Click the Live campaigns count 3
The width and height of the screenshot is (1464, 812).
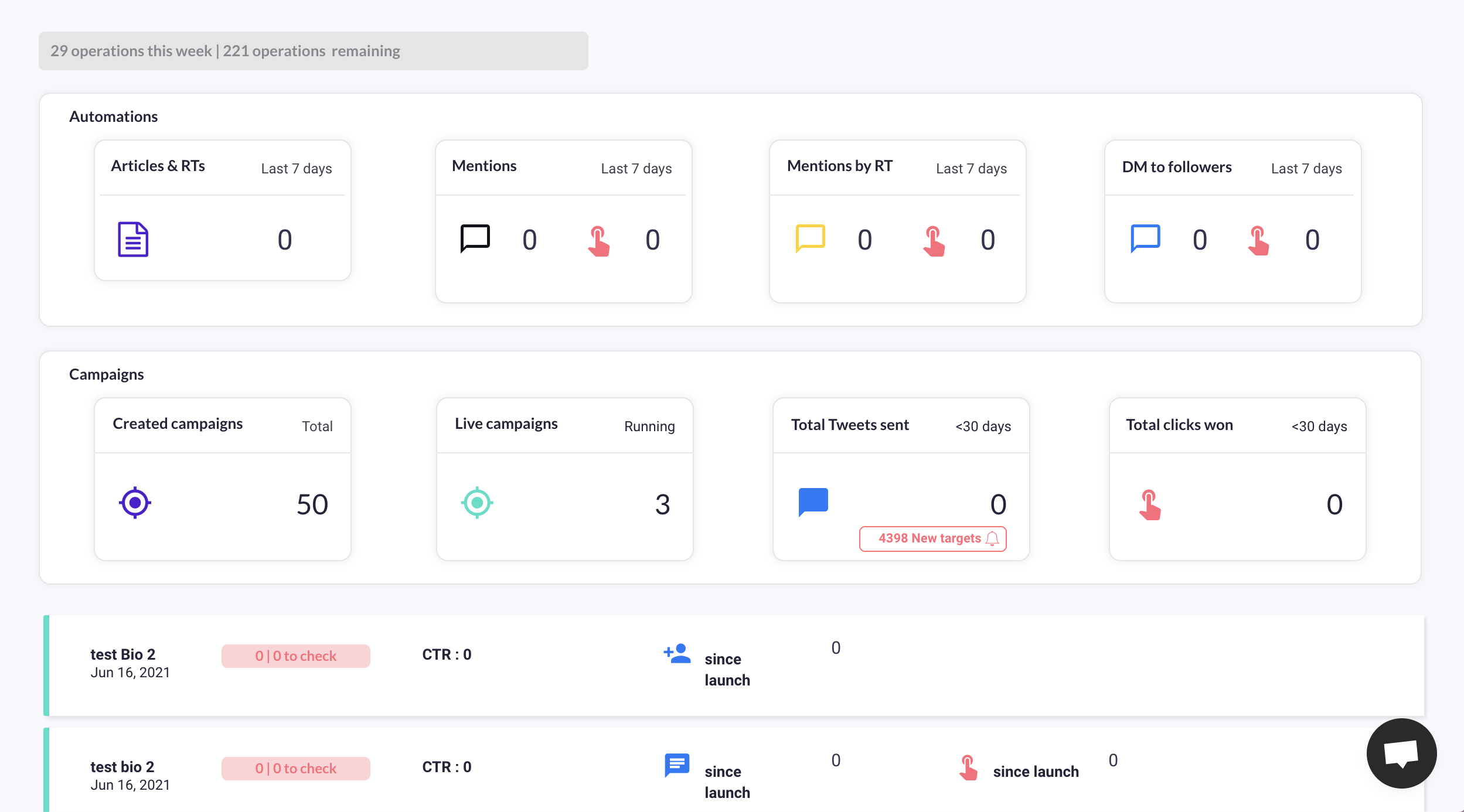coord(662,504)
